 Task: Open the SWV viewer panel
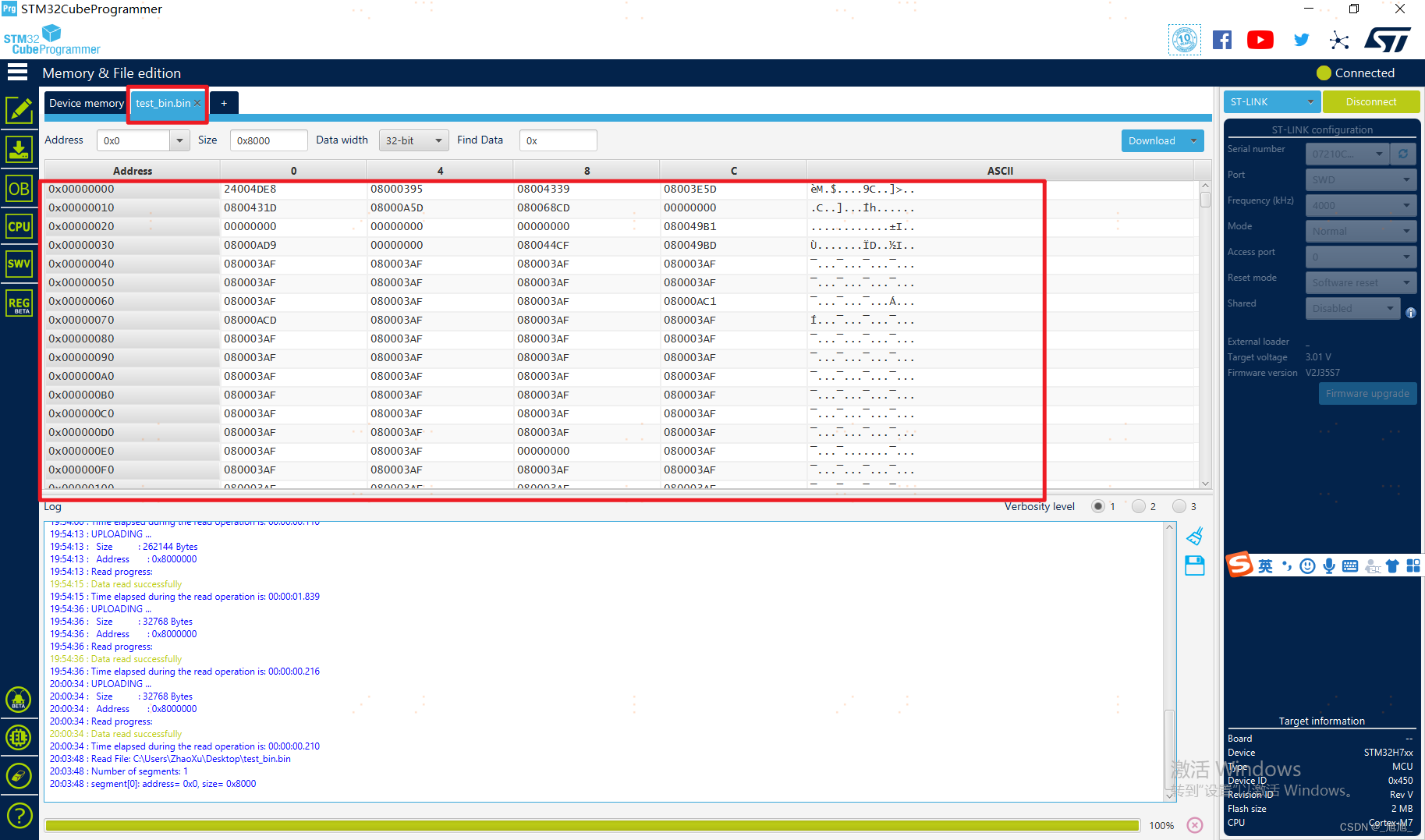pyautogui.click(x=19, y=264)
